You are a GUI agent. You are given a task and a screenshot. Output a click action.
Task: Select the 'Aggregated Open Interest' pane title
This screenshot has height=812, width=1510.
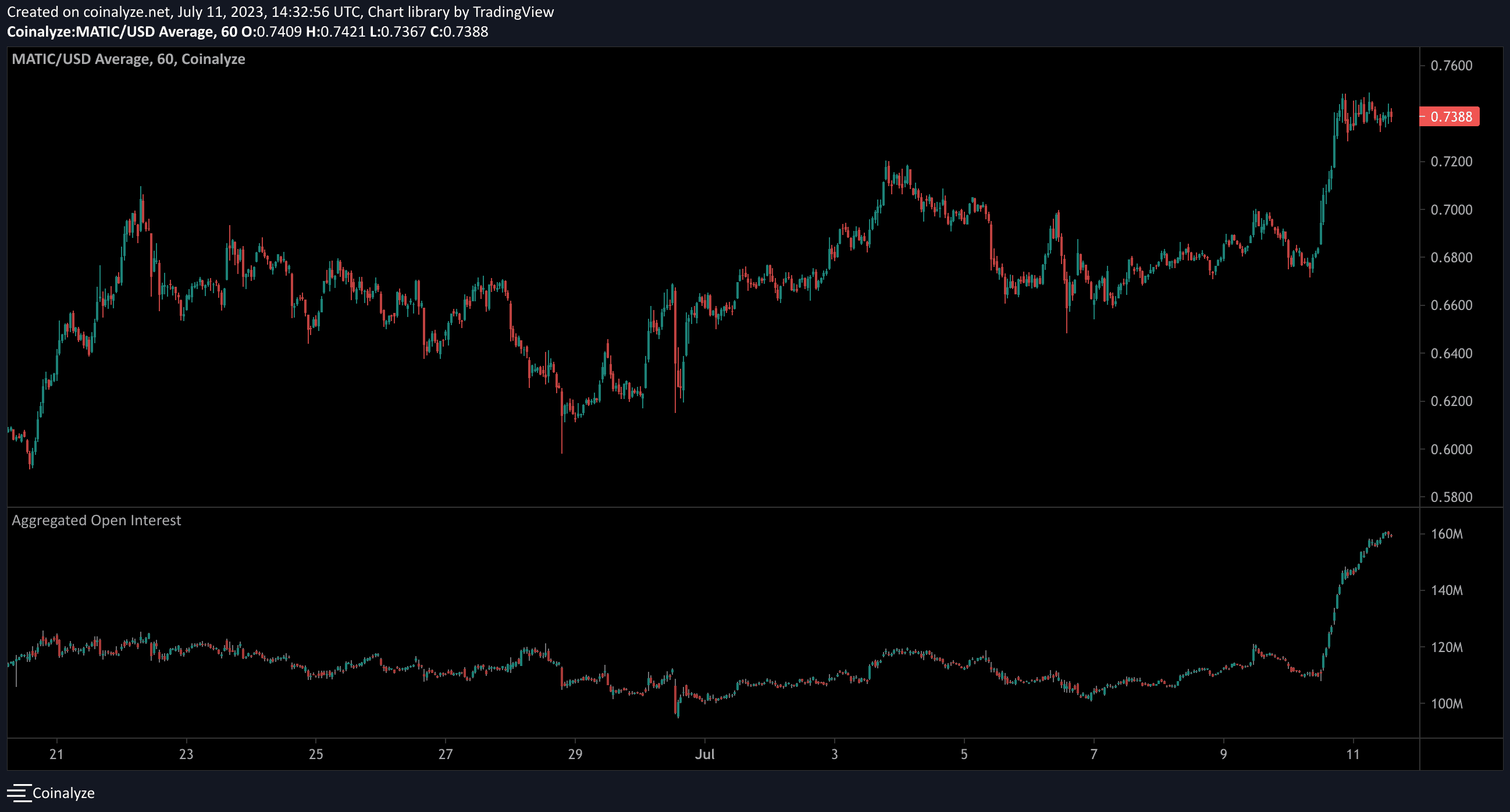[x=96, y=521]
